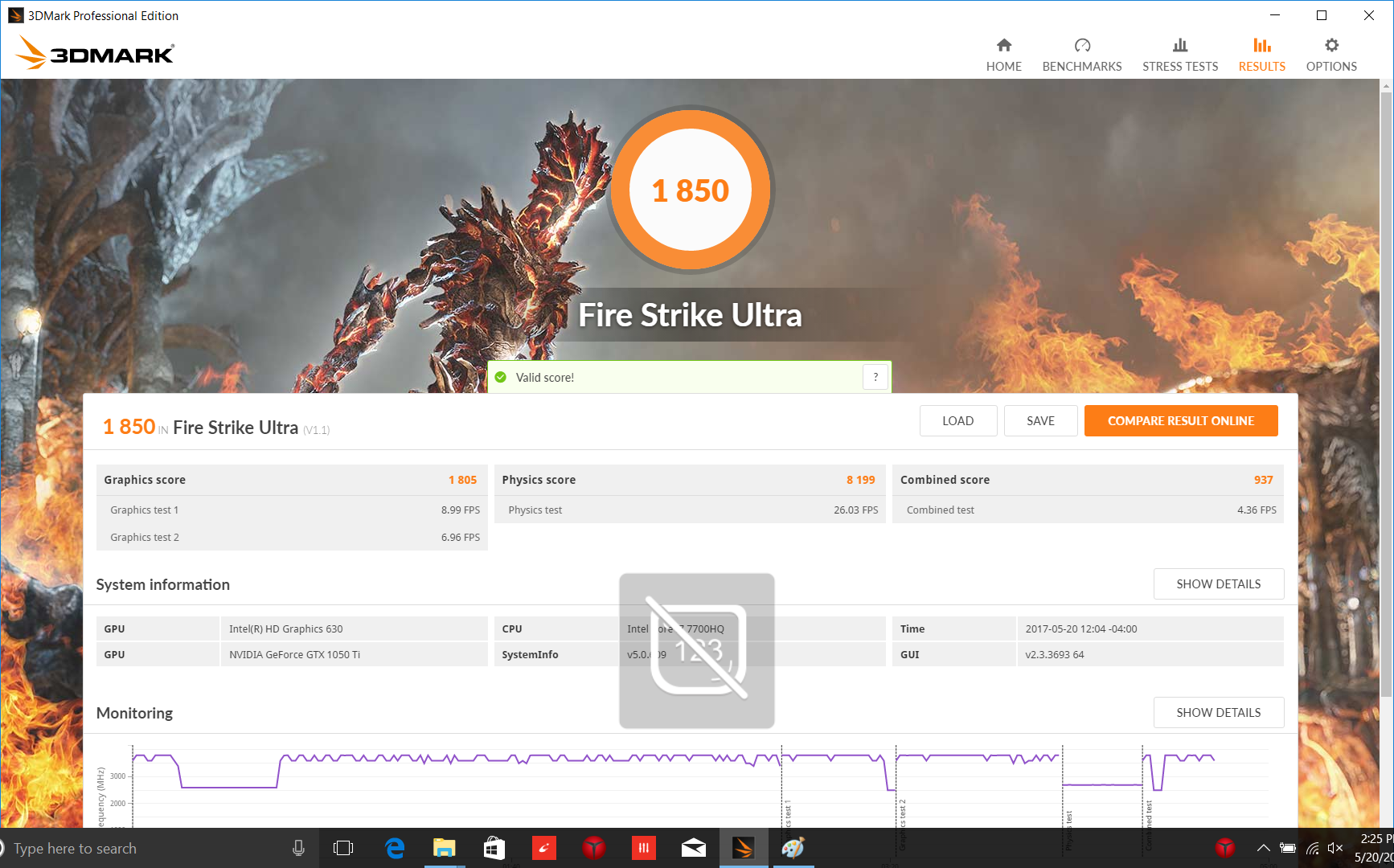Click NVIDIA GeForce GTX 1050 Ti entry
1394x868 pixels.
point(354,654)
